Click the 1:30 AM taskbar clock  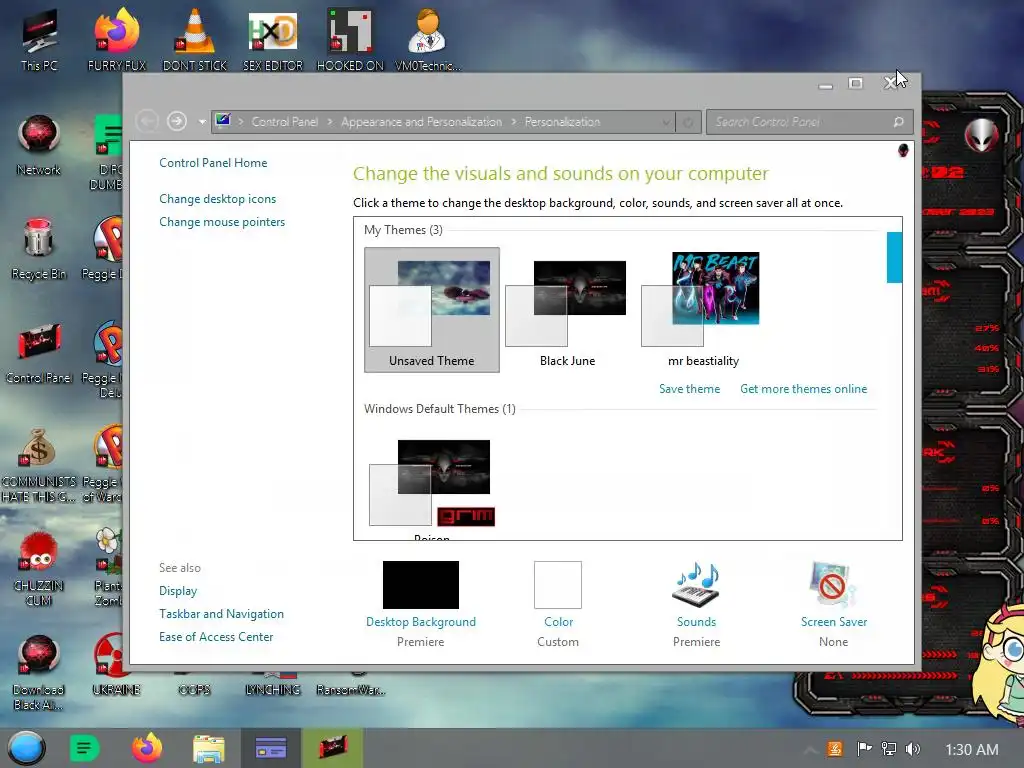pos(972,749)
